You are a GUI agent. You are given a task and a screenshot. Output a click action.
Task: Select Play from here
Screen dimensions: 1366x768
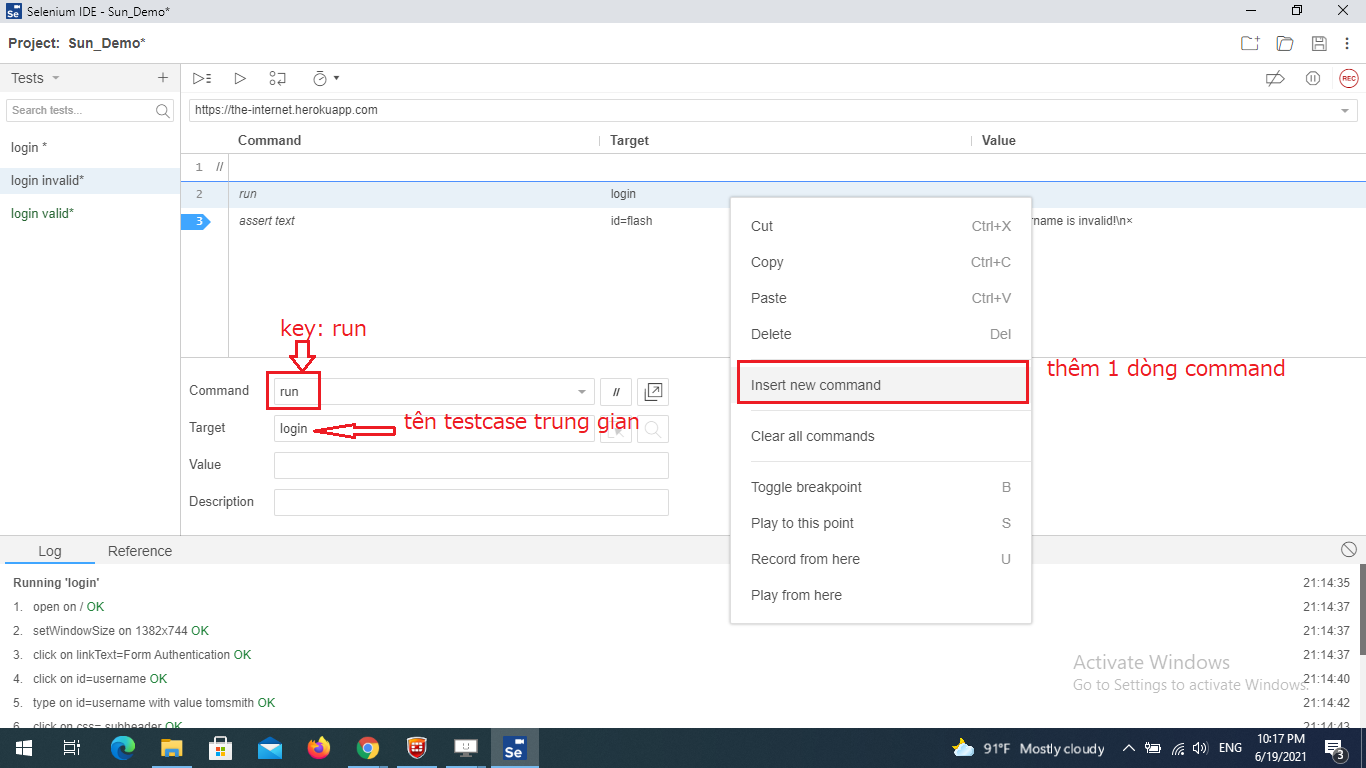click(881, 595)
